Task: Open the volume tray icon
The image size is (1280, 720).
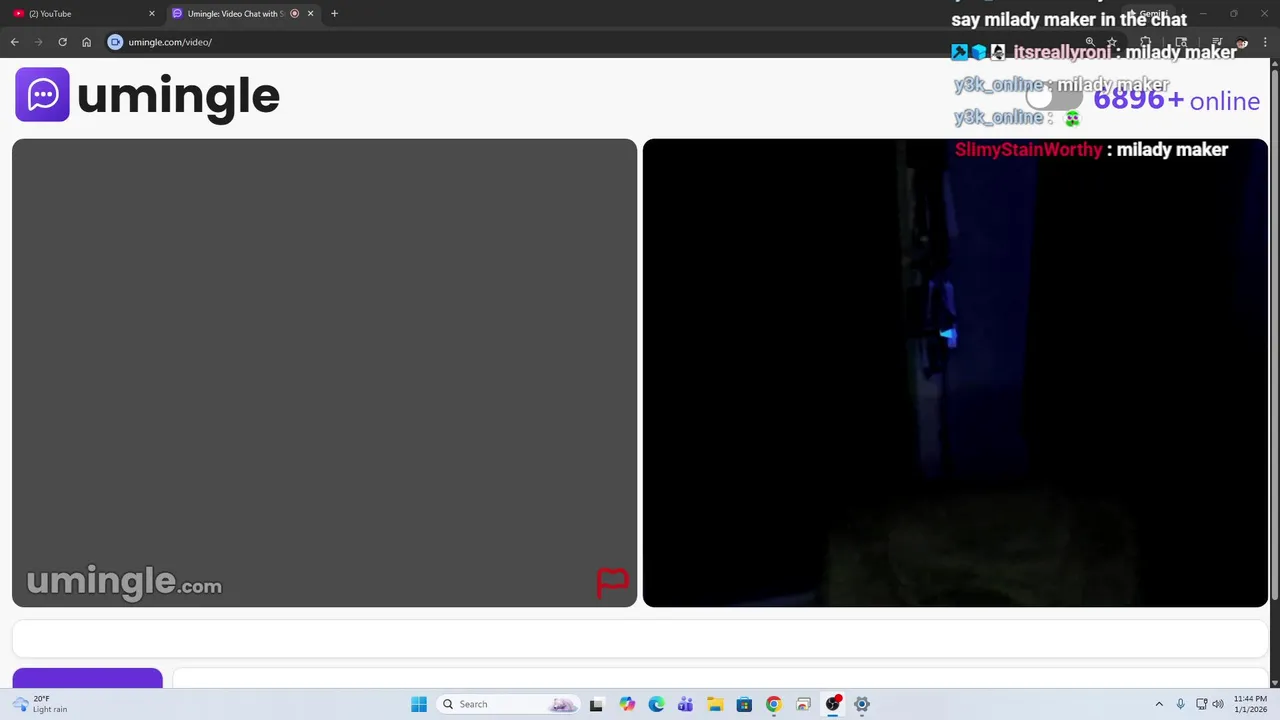Action: click(x=1218, y=704)
